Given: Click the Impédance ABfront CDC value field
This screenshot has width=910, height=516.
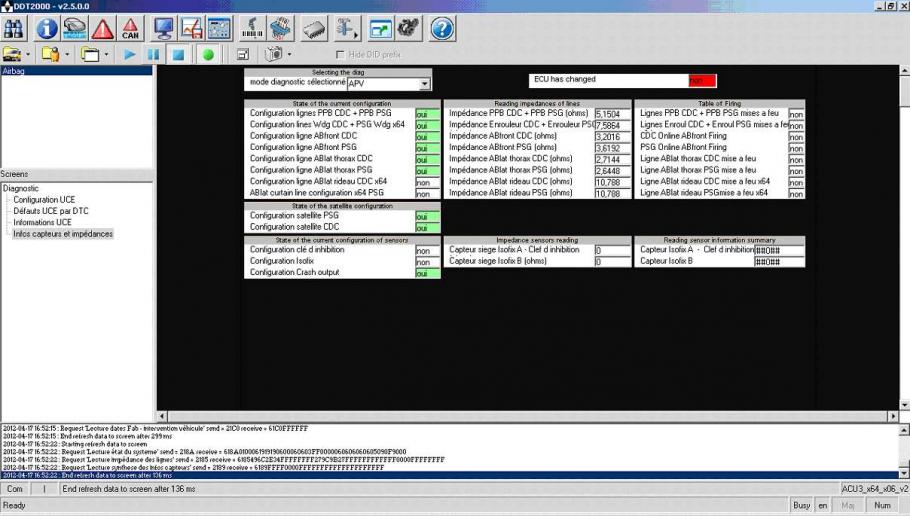Looking at the screenshot, I should [612, 137].
